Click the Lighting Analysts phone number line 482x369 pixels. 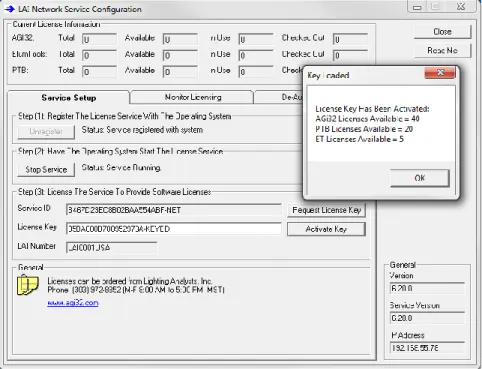(x=136, y=290)
